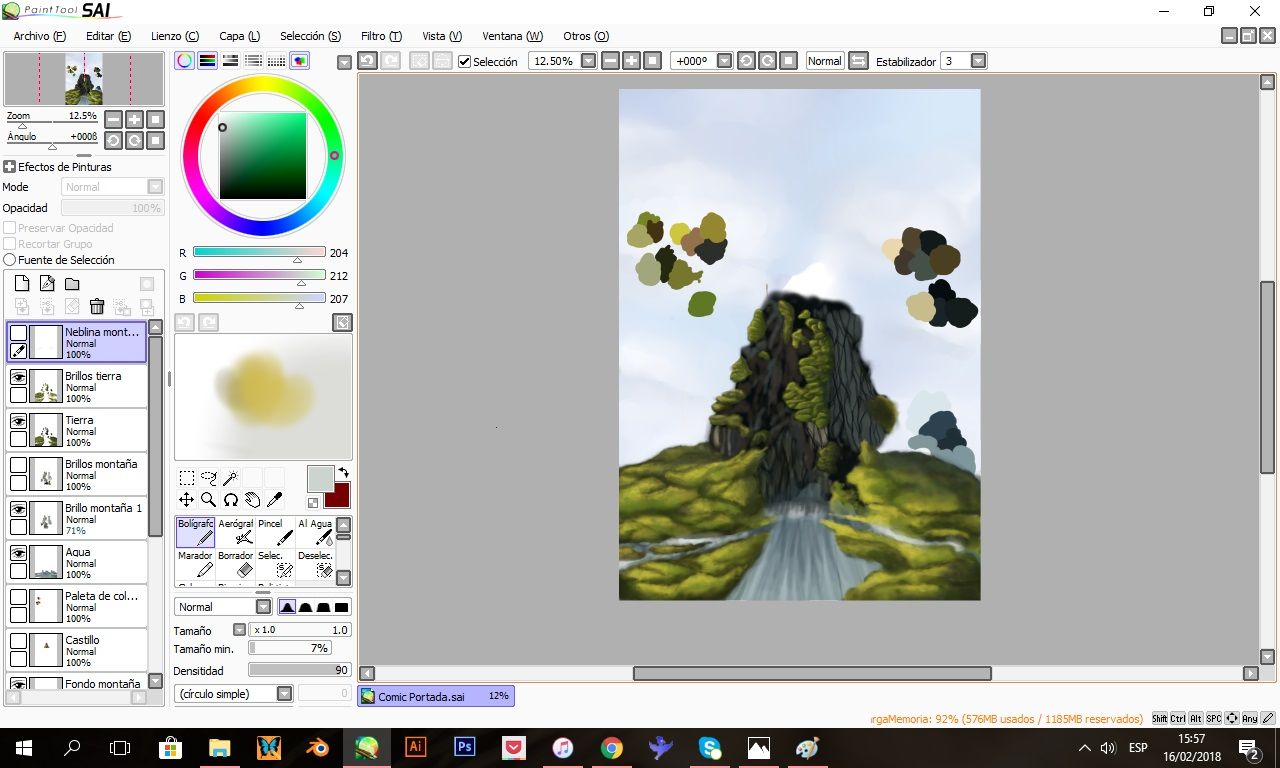Zoom out with navigator minus button
The width and height of the screenshot is (1280, 768).
[x=113, y=119]
